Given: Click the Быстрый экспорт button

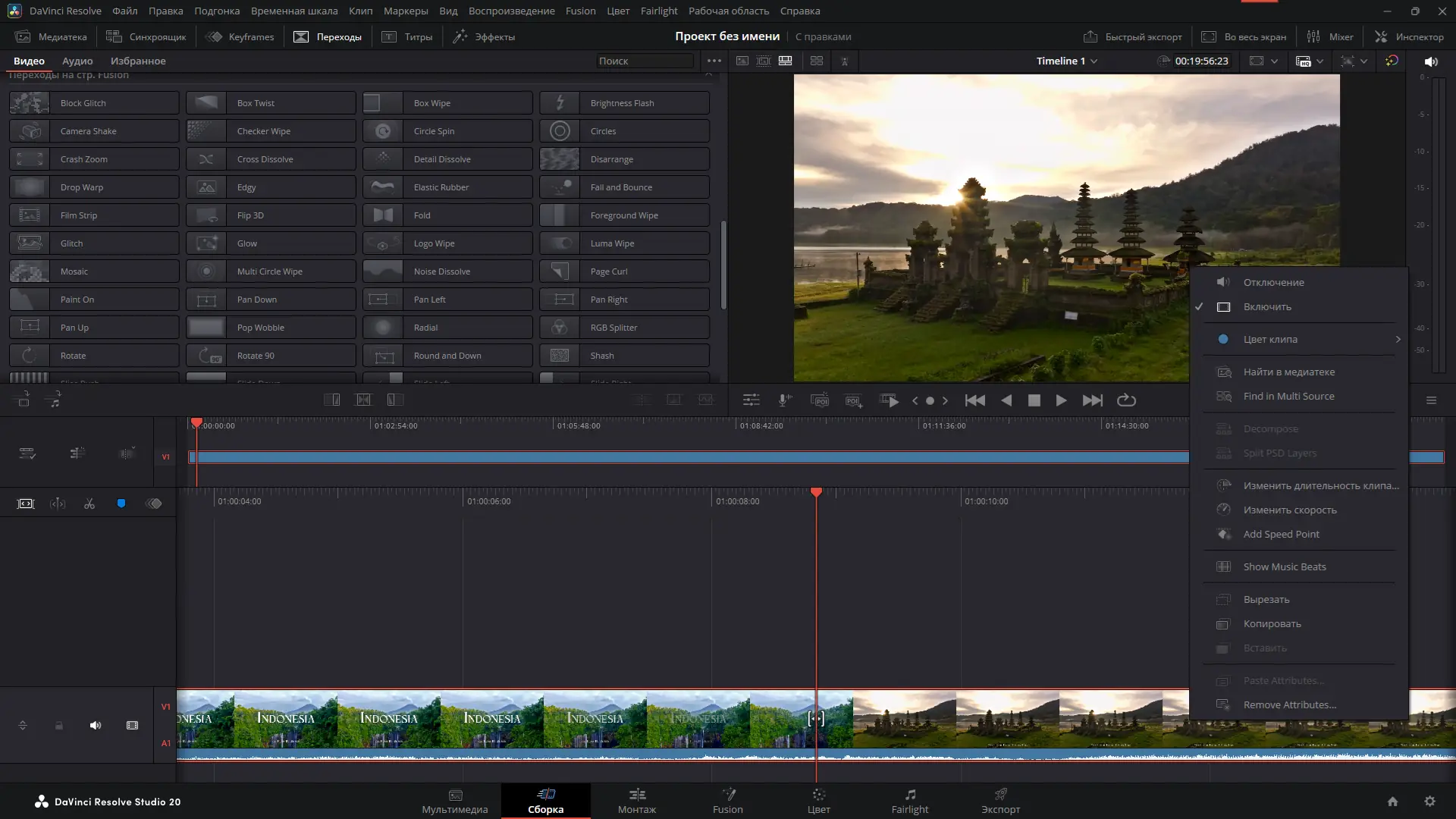Looking at the screenshot, I should tap(1132, 36).
